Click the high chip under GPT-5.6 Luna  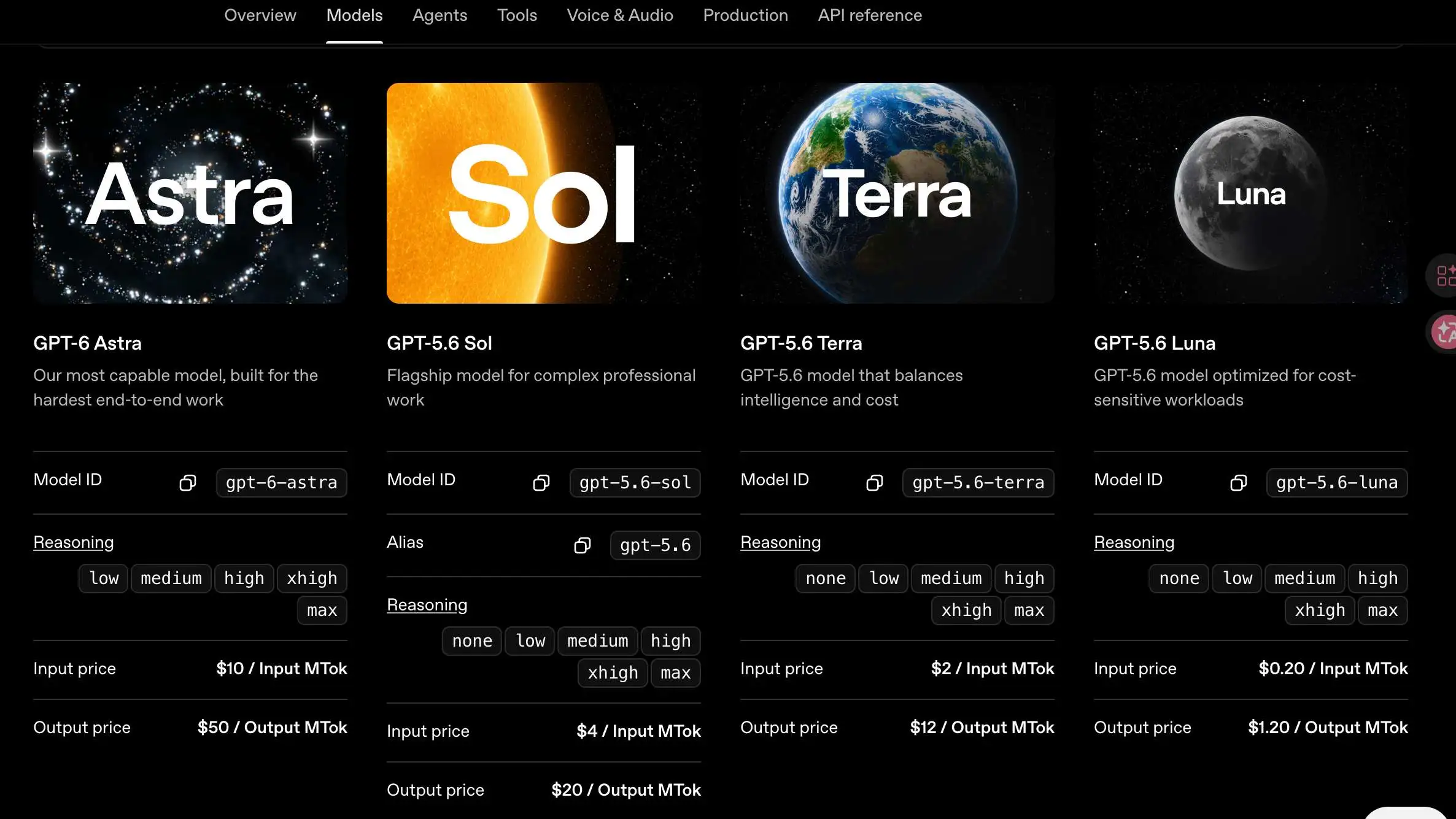1377,579
